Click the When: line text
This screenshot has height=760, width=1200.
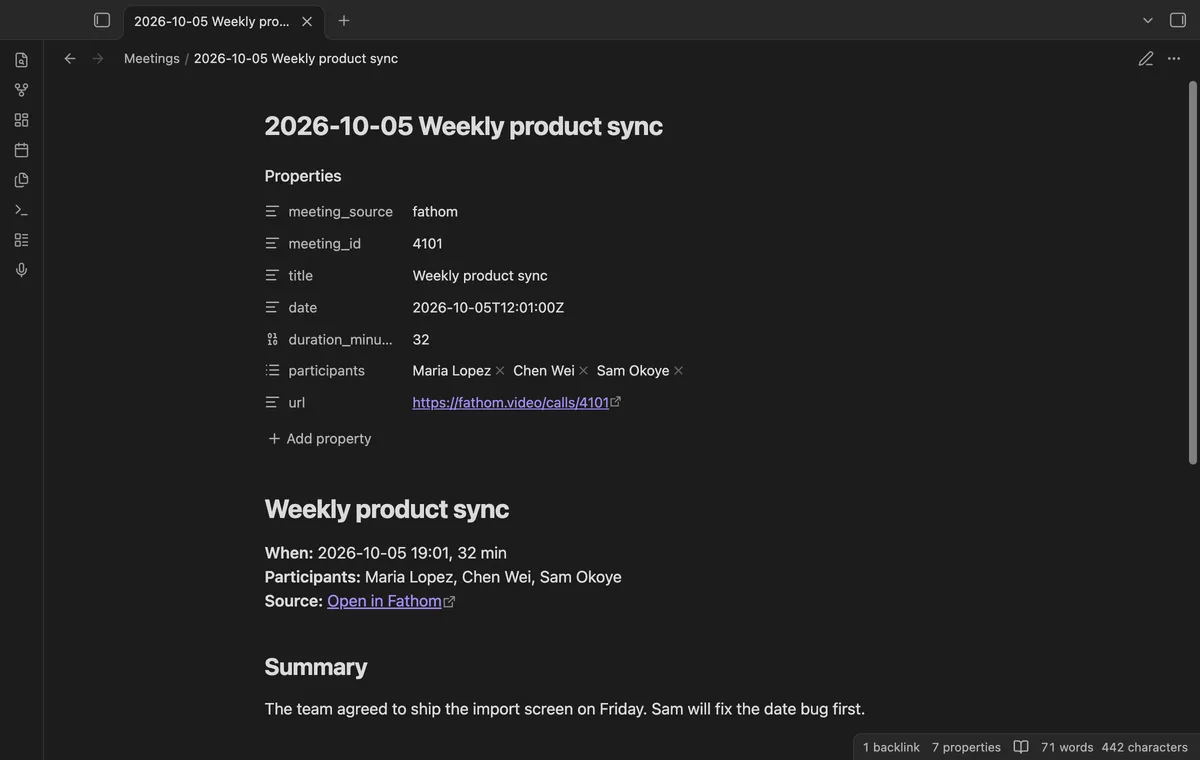pyautogui.click(x=386, y=553)
